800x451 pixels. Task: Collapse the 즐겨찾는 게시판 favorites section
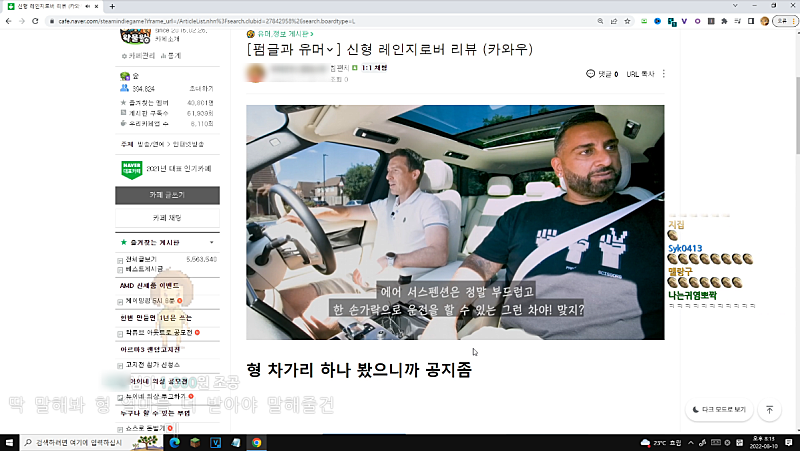(x=211, y=242)
